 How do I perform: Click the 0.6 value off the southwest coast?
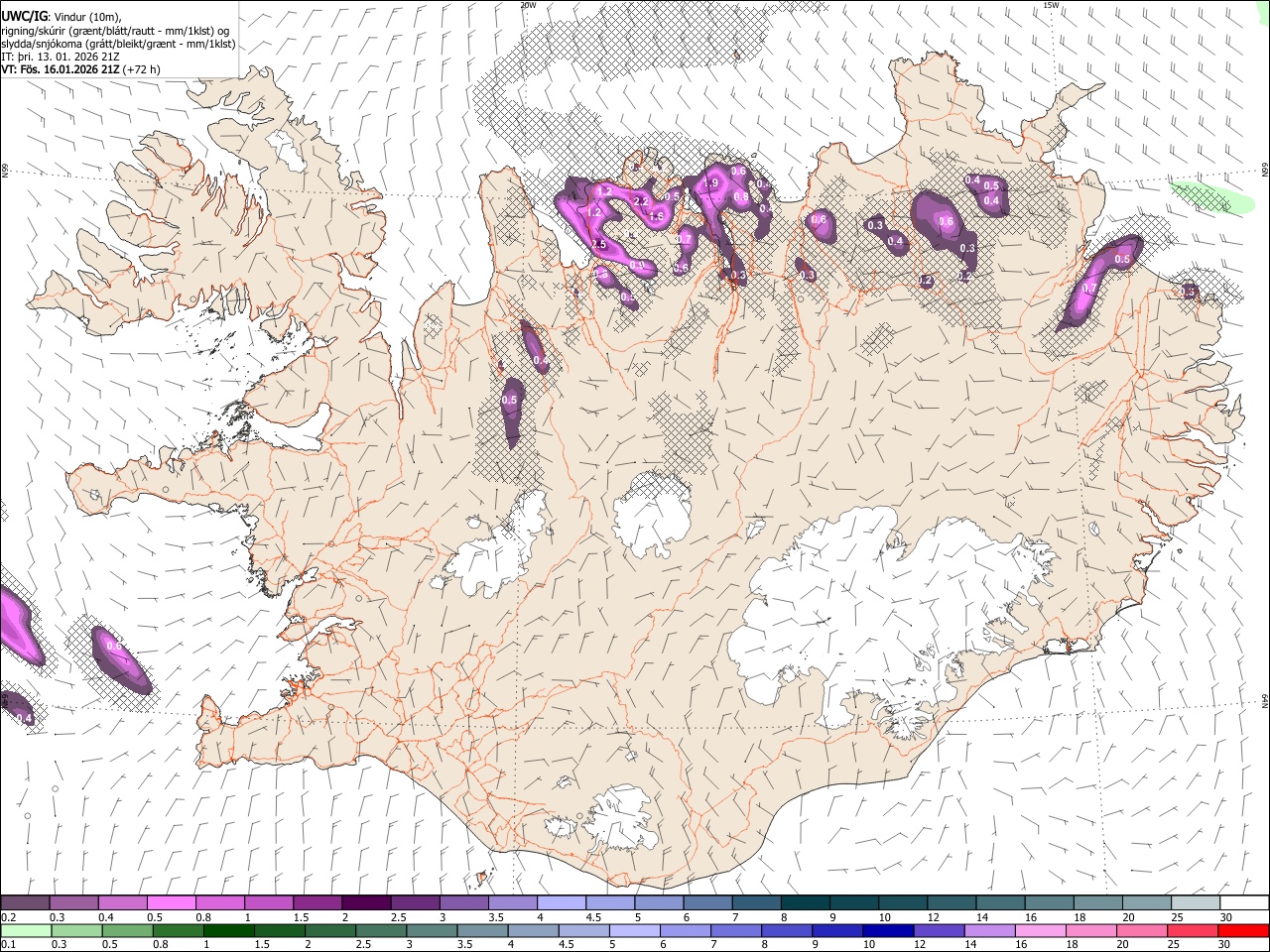coord(113,647)
